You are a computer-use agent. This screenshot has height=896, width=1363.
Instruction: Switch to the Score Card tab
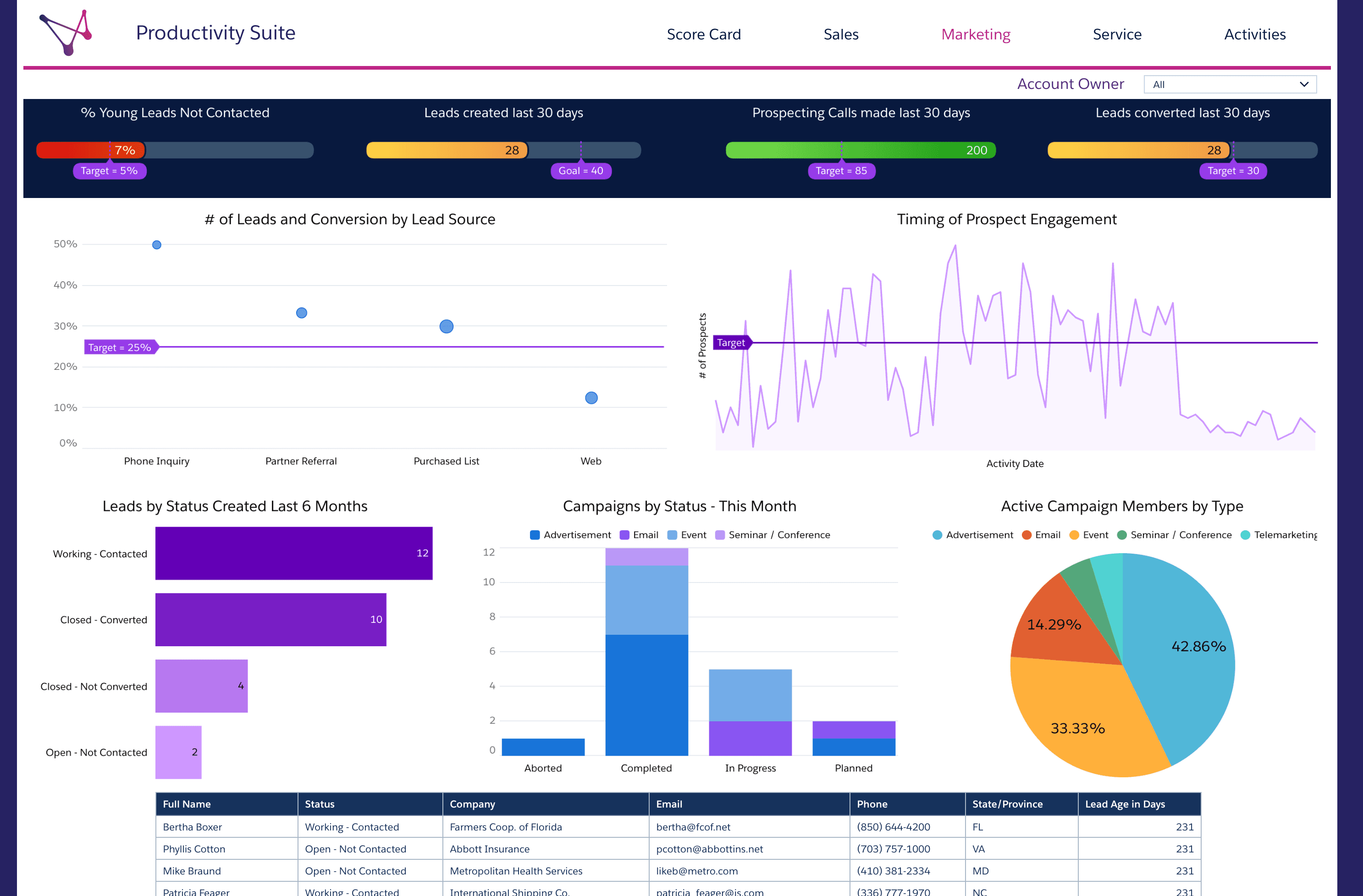click(703, 34)
